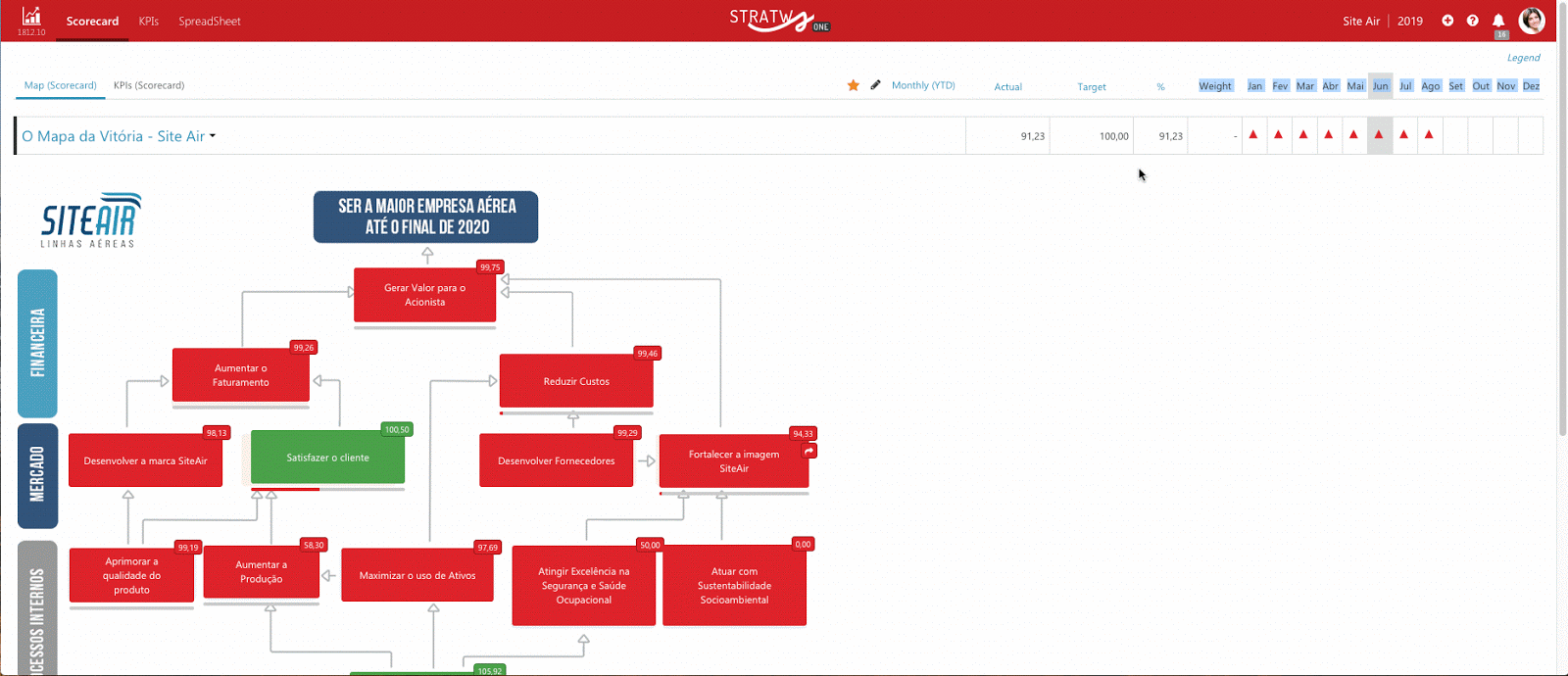Image resolution: width=1568 pixels, height=676 pixels.
Task: Click the Stratws chart logo icon
Action: pos(31,16)
